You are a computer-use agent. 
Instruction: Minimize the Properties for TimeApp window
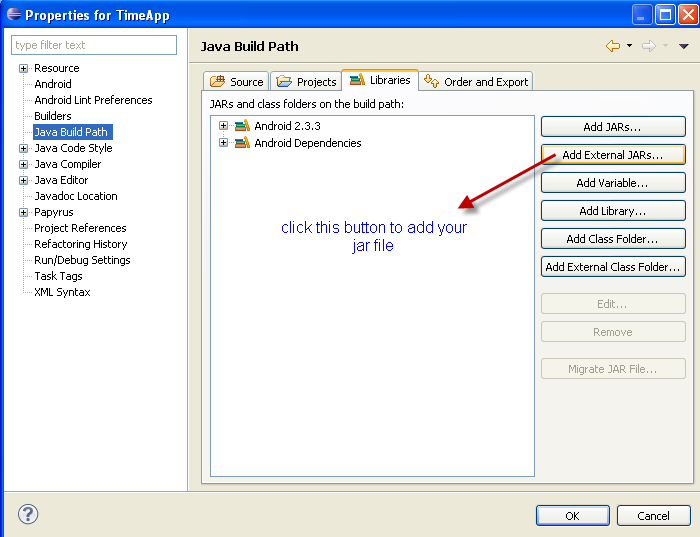642,15
